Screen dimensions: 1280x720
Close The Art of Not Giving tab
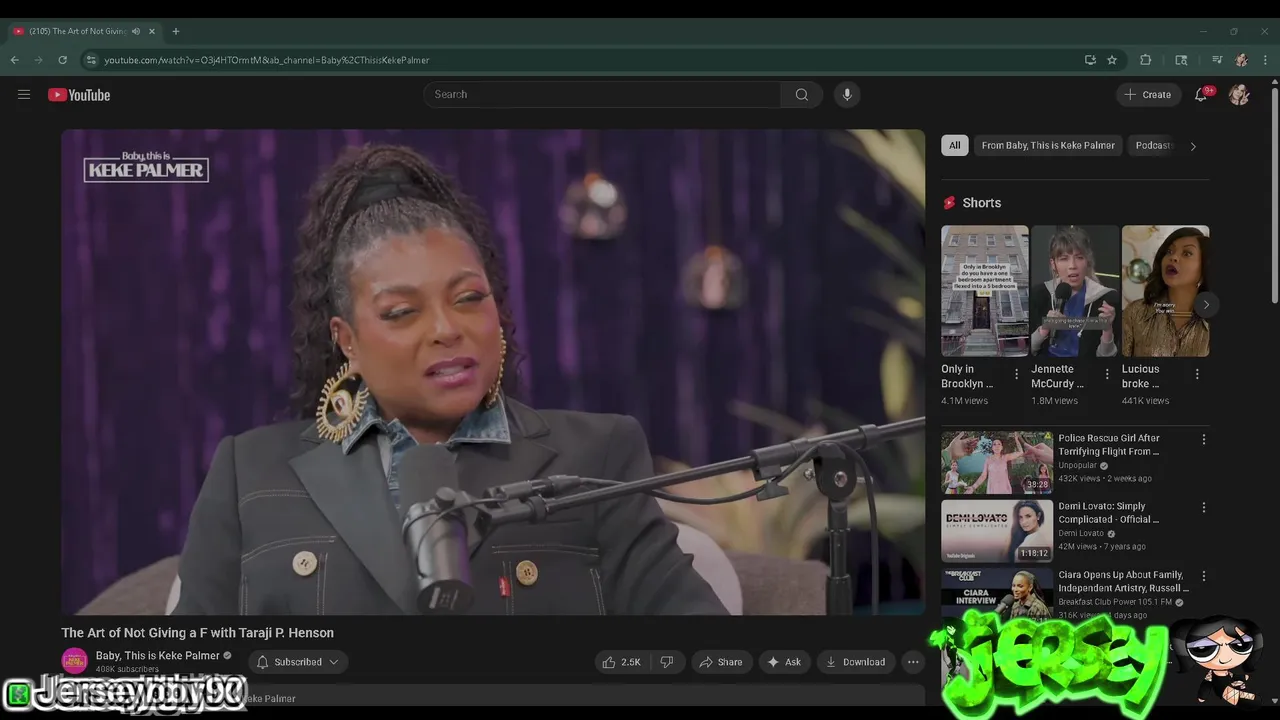tap(152, 31)
